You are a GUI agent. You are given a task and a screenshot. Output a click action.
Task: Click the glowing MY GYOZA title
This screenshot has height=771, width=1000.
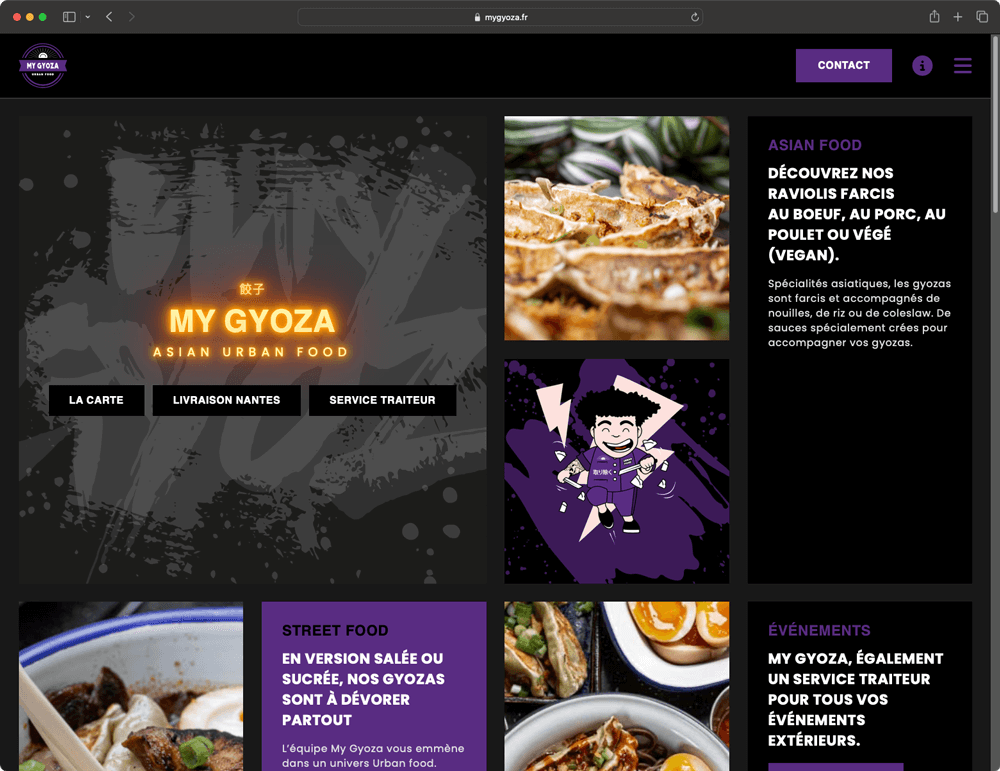252,321
